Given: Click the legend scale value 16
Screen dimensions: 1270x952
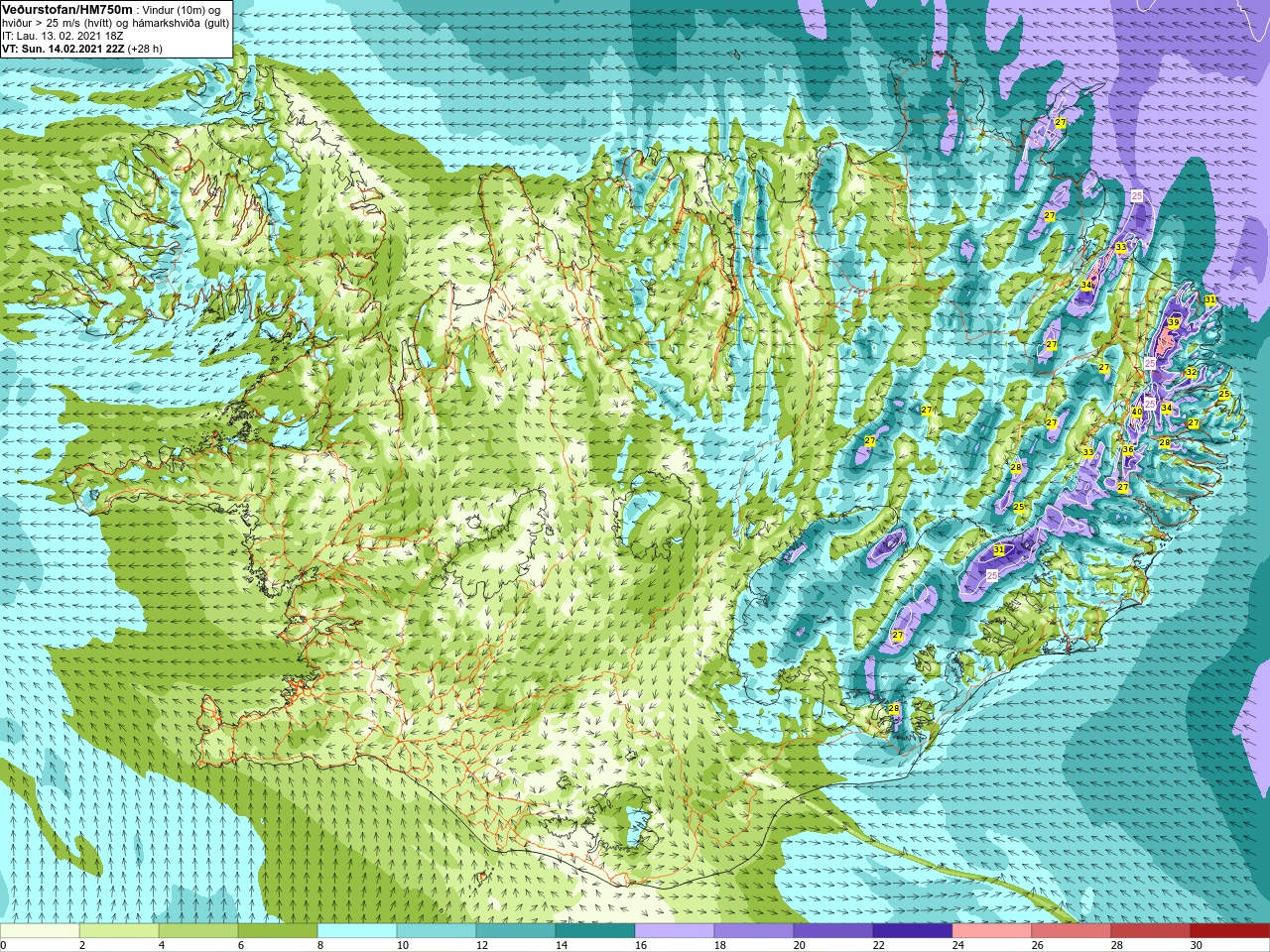Looking at the screenshot, I should coord(641,946).
